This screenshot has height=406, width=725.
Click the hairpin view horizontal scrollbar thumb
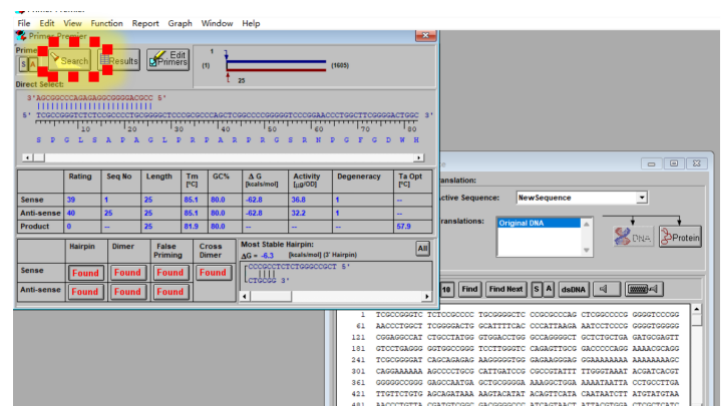(x=270, y=296)
